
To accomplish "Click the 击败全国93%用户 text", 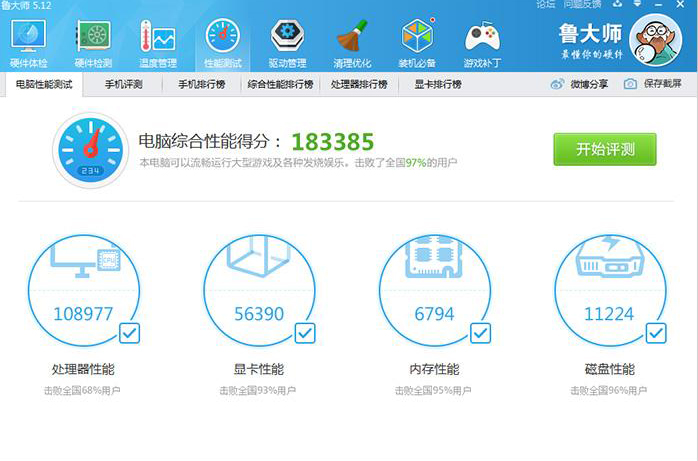I will 258,391.
